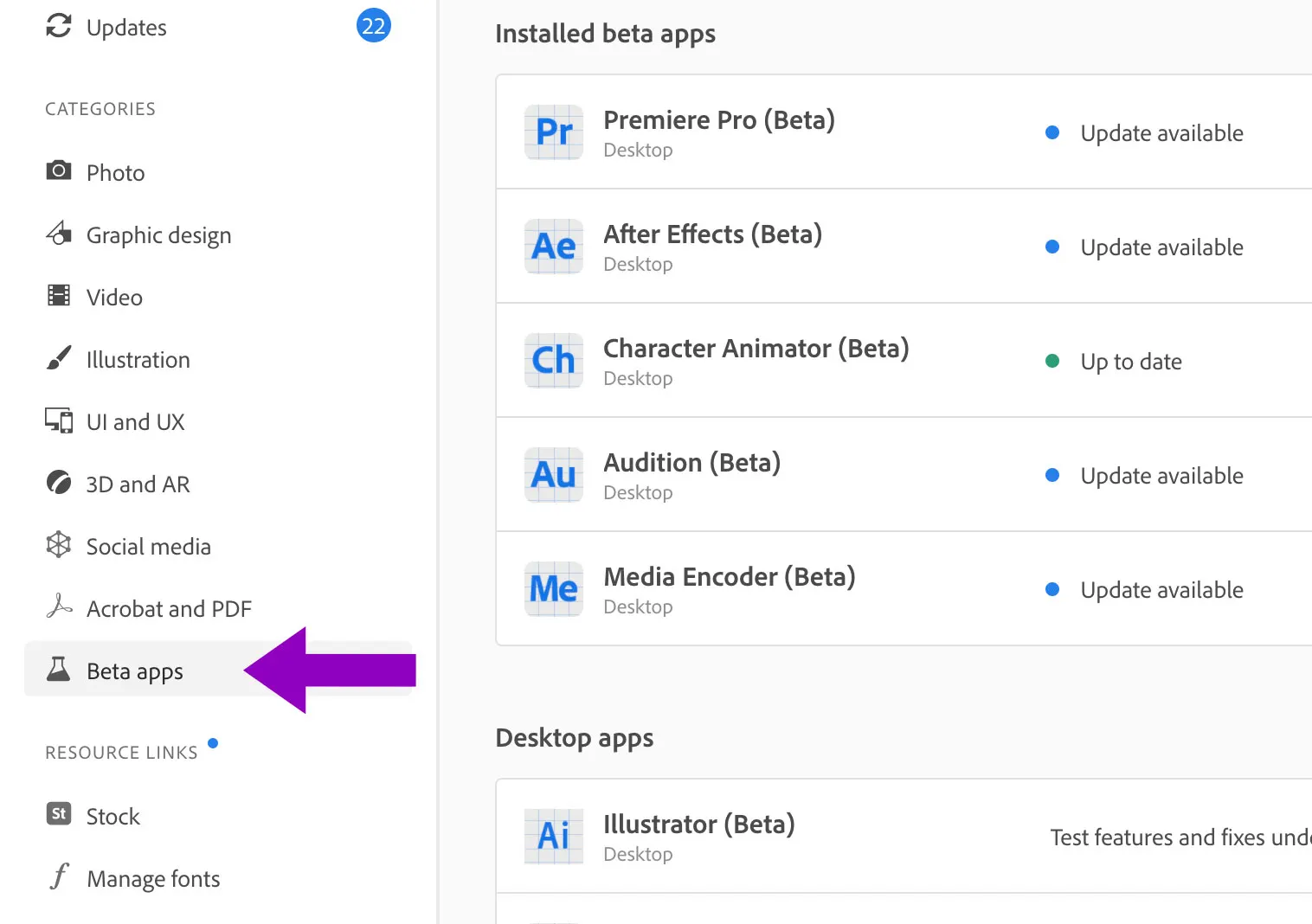Choose the 3D and AR category
The image size is (1312, 924).
pos(138,484)
